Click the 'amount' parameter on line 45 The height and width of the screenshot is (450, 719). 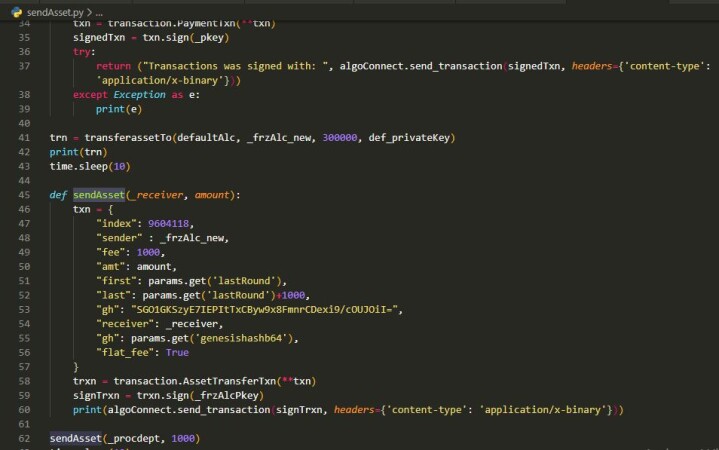click(x=212, y=195)
